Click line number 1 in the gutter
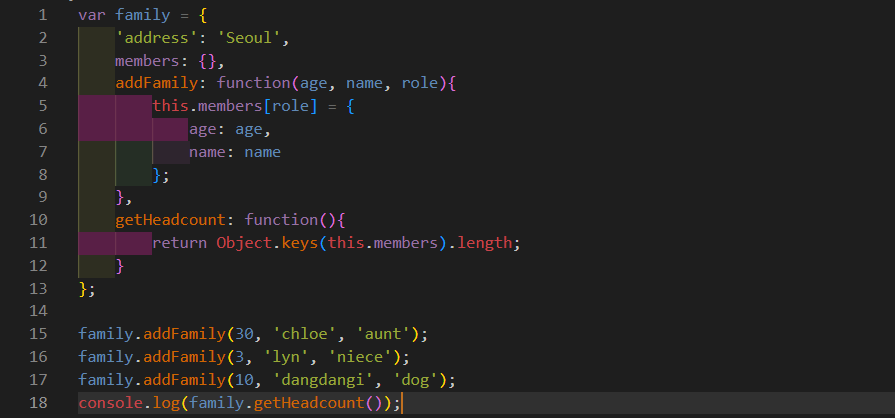The width and height of the screenshot is (895, 418). tap(43, 15)
